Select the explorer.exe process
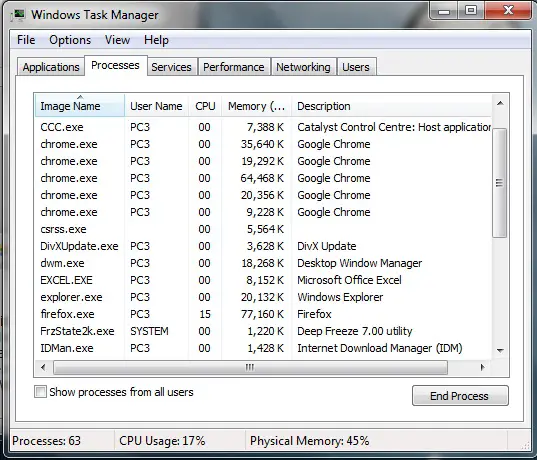The height and width of the screenshot is (460, 537). pos(263,297)
